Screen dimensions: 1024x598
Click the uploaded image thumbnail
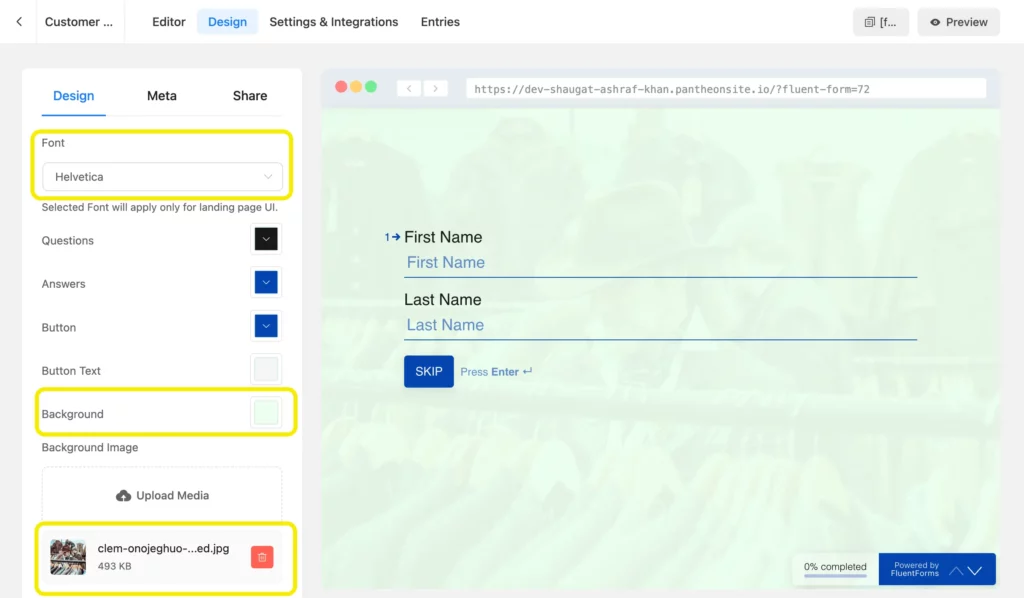68,557
